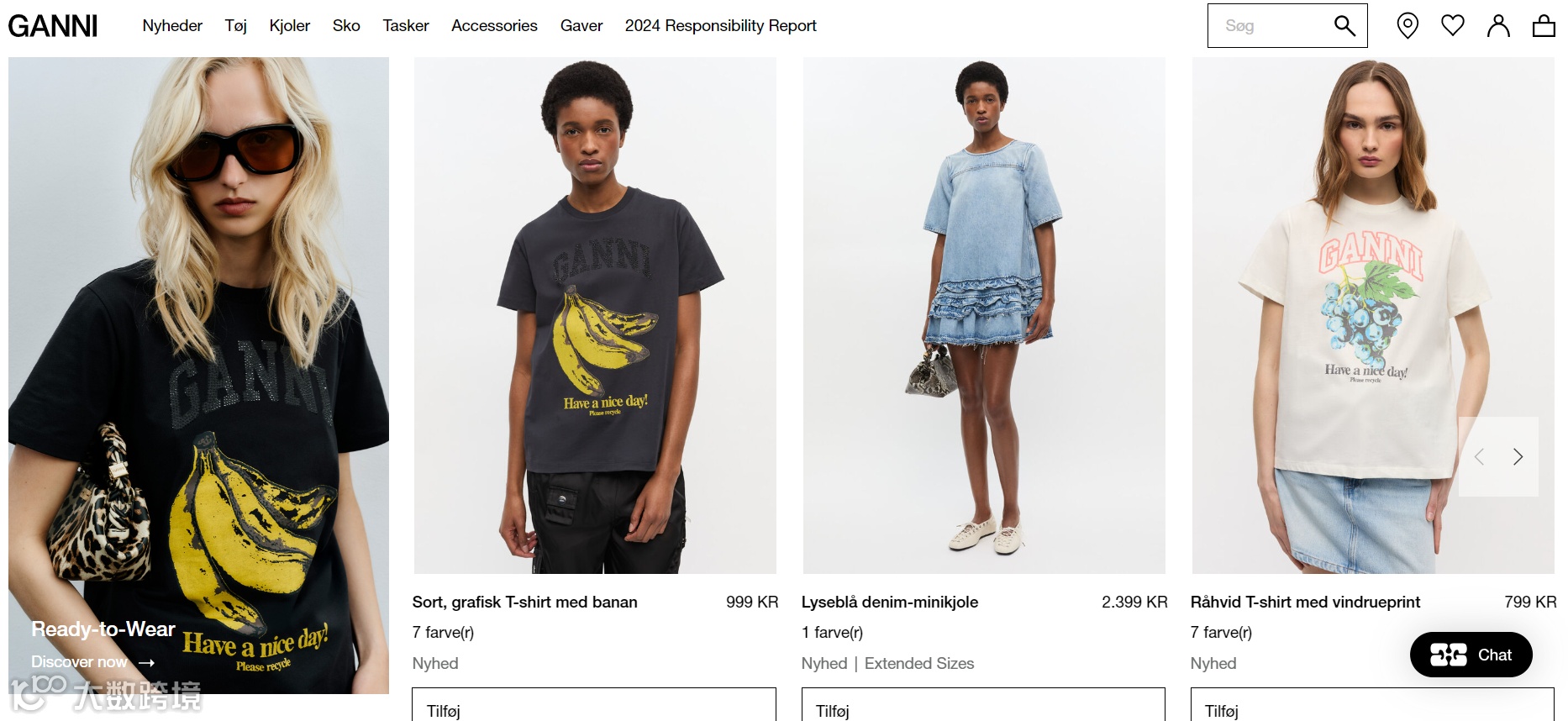This screenshot has width=1568, height=721.
Task: Open the Lyseblå denim-minikjole product image
Action: tap(984, 315)
